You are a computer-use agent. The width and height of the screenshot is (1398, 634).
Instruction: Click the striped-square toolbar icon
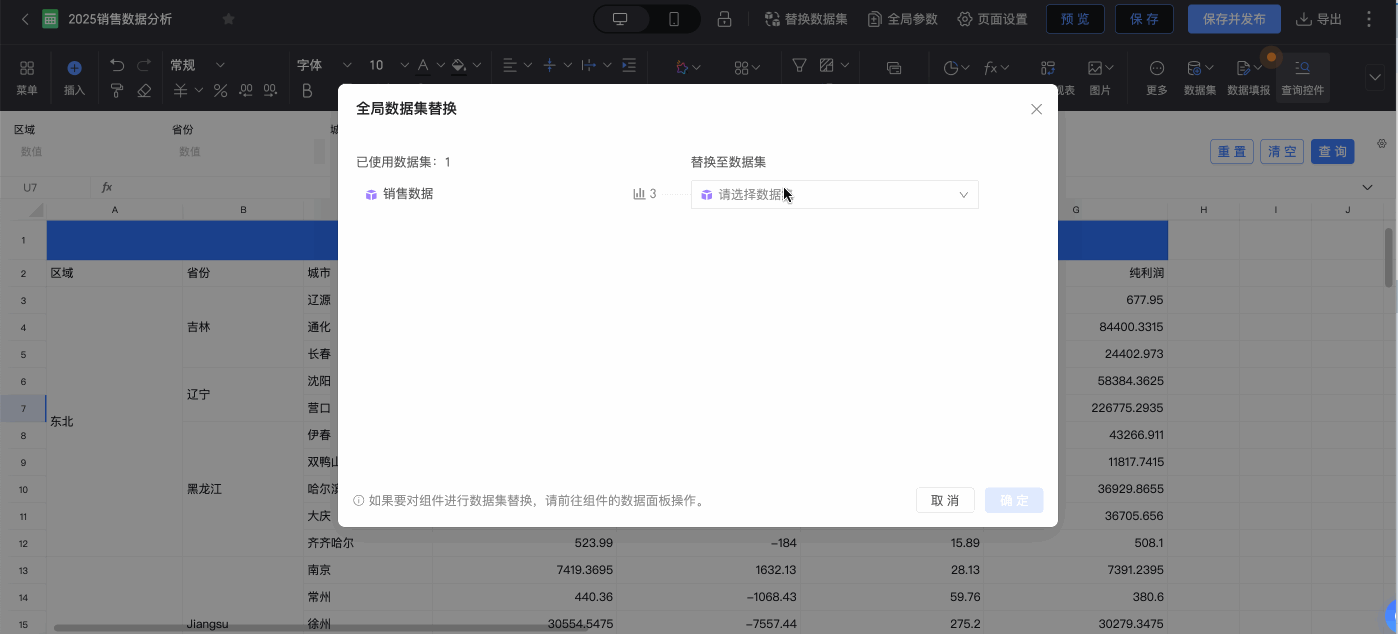click(x=826, y=65)
